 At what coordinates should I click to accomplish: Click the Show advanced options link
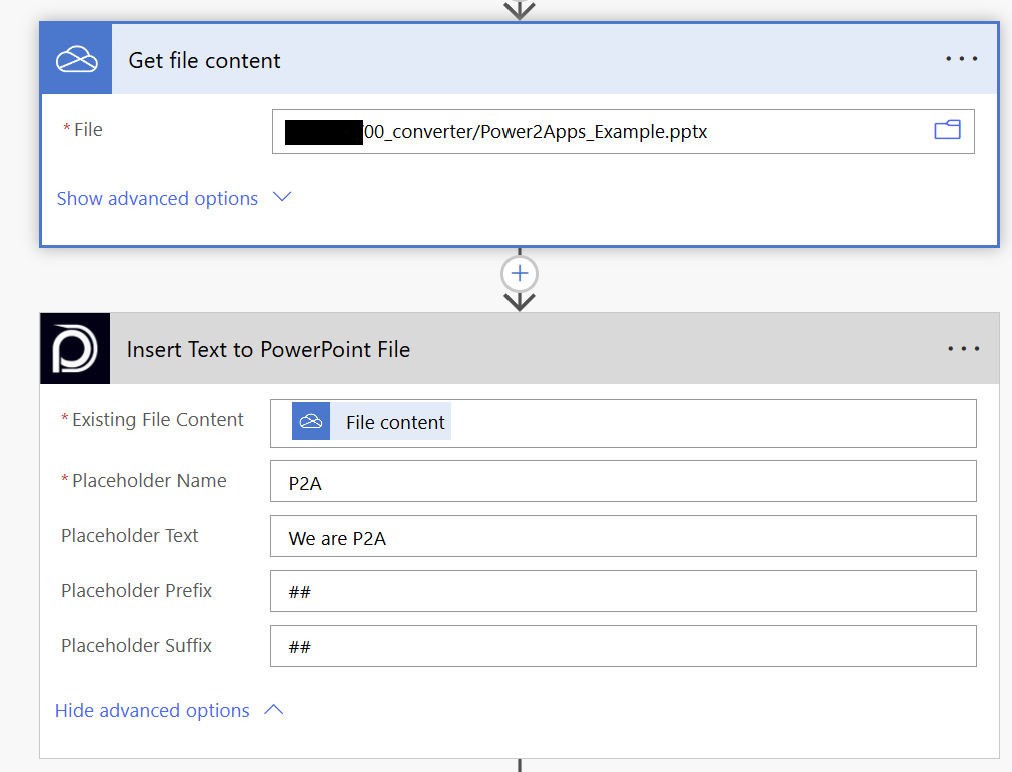click(157, 199)
